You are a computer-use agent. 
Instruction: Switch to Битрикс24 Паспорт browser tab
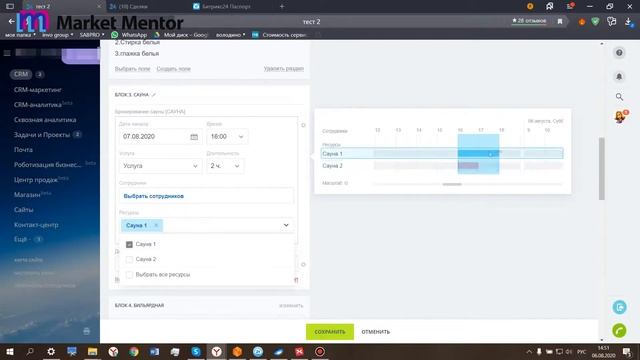(227, 7)
